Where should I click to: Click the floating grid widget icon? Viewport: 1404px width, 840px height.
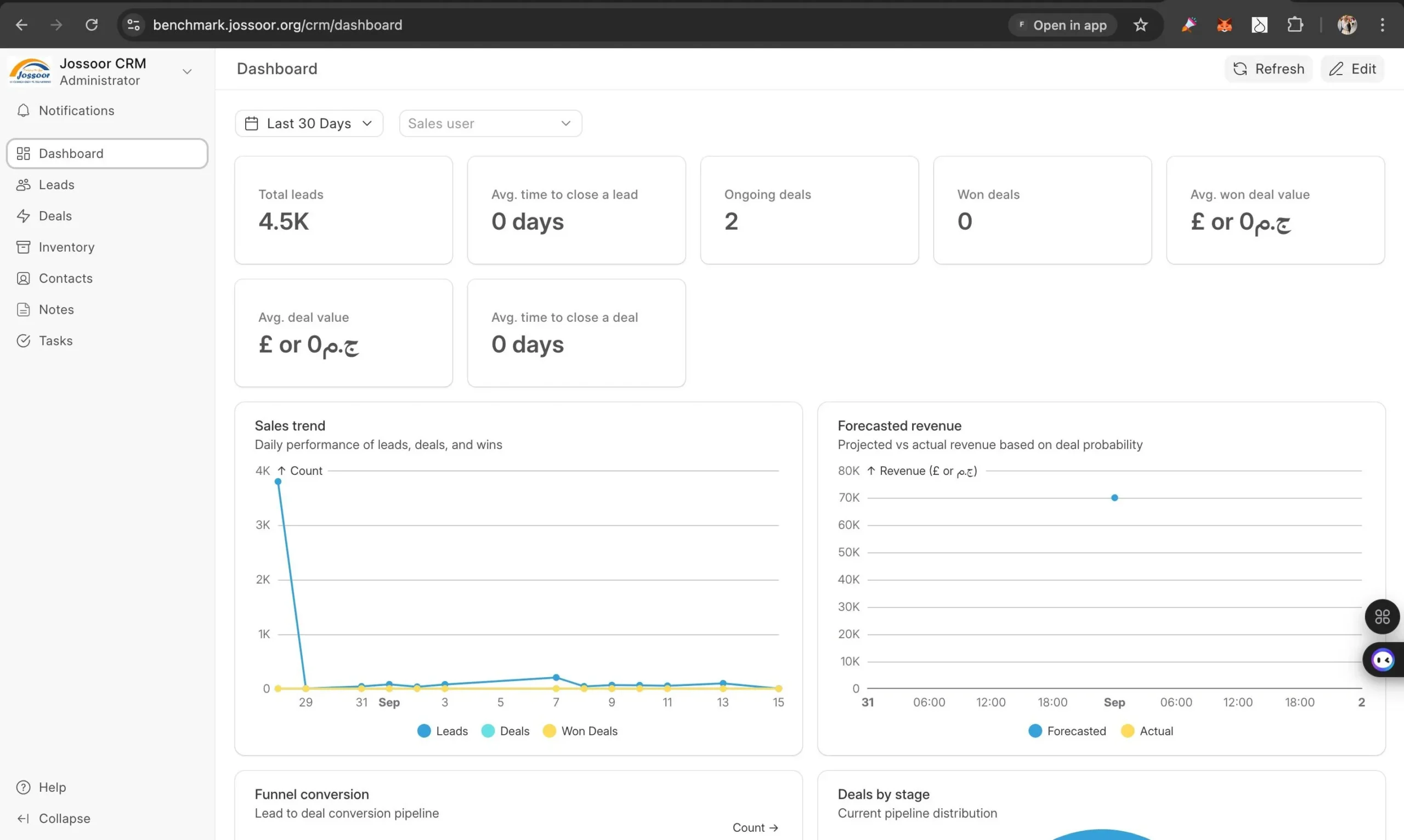1382,616
